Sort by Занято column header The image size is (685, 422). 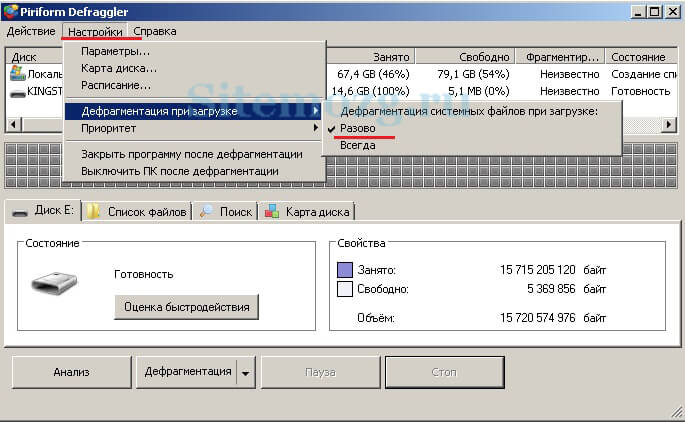(370, 57)
